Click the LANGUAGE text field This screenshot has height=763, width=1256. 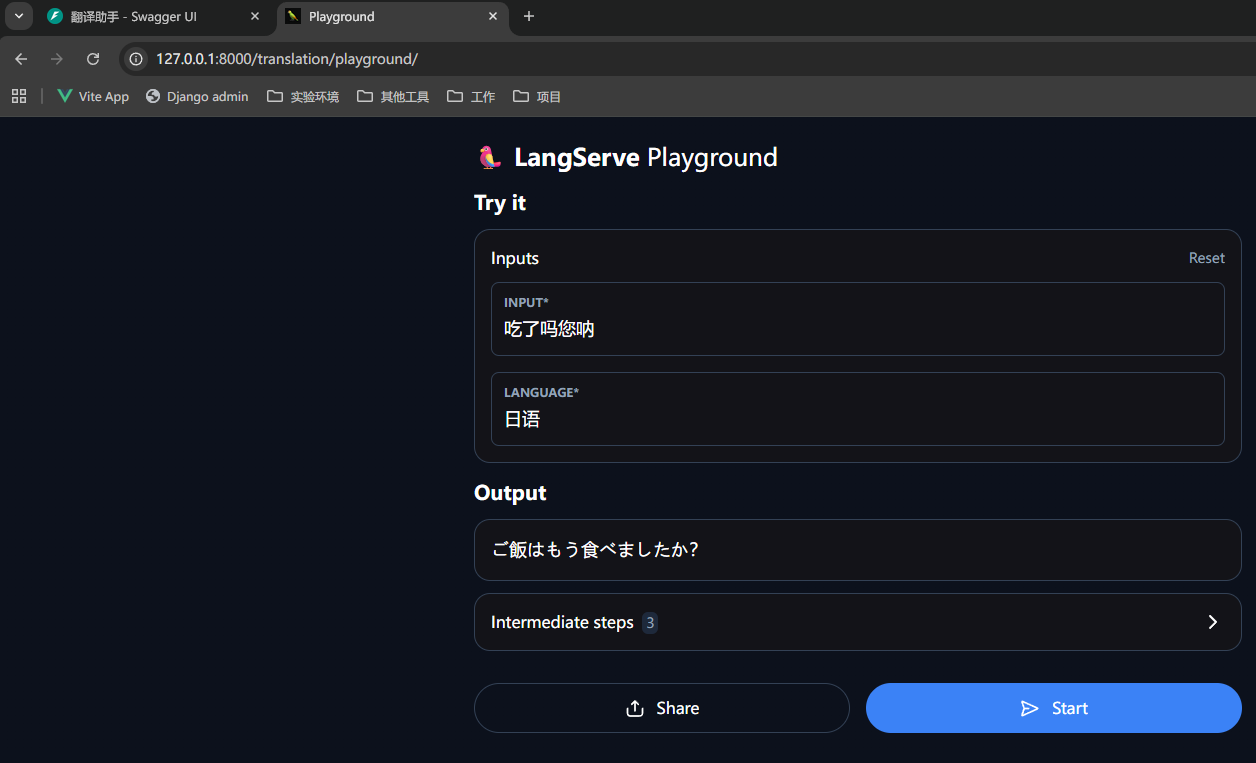click(x=858, y=409)
